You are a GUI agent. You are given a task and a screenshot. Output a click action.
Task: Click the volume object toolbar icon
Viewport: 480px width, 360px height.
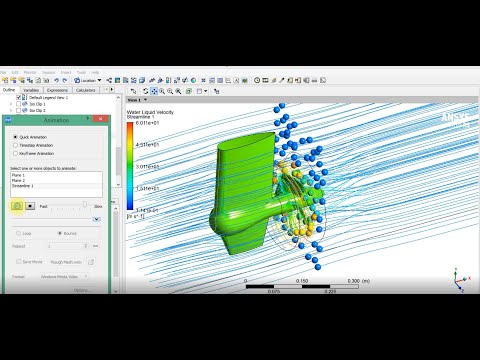tap(142, 80)
